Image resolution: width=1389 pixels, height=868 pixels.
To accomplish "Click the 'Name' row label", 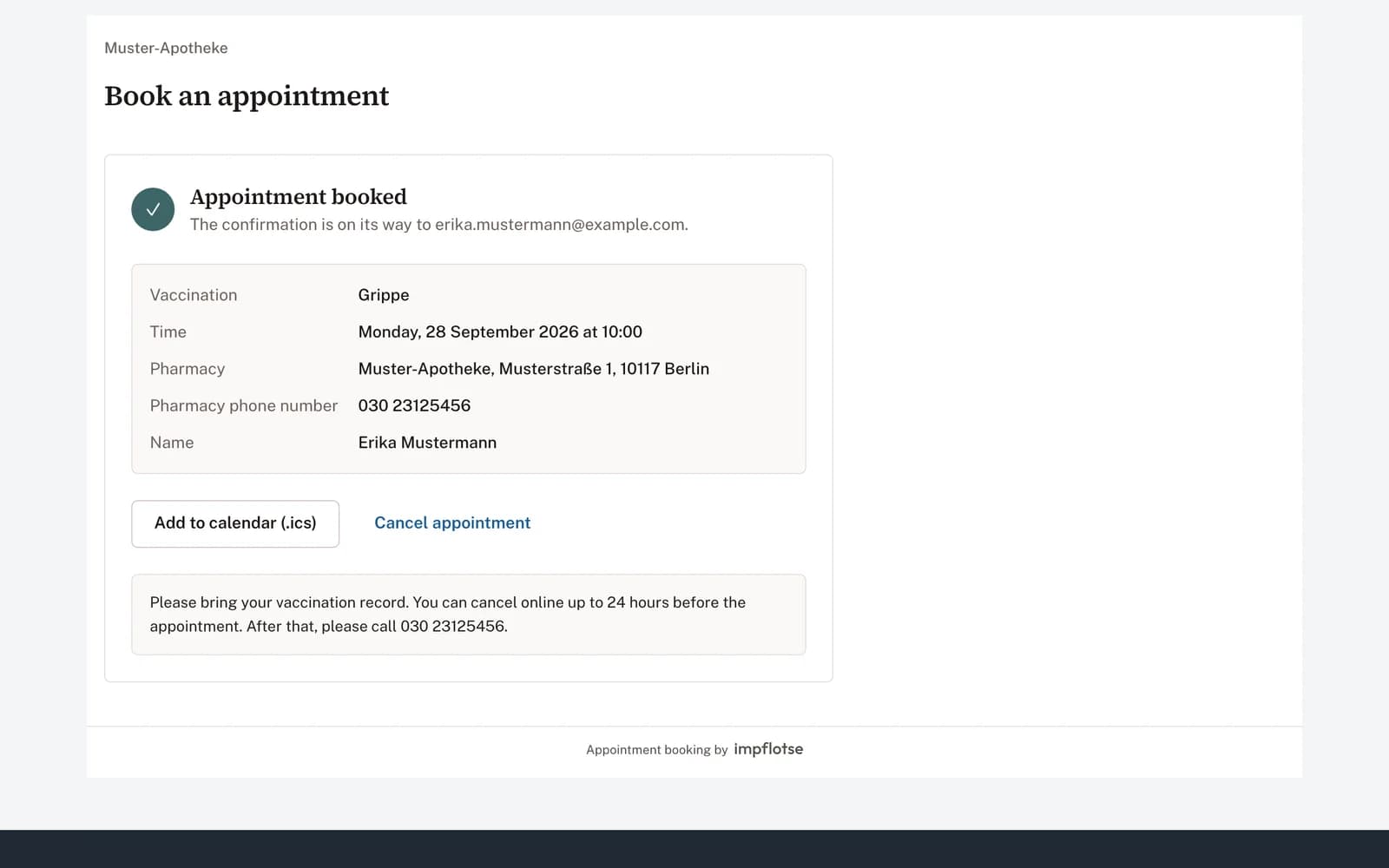I will (x=172, y=443).
